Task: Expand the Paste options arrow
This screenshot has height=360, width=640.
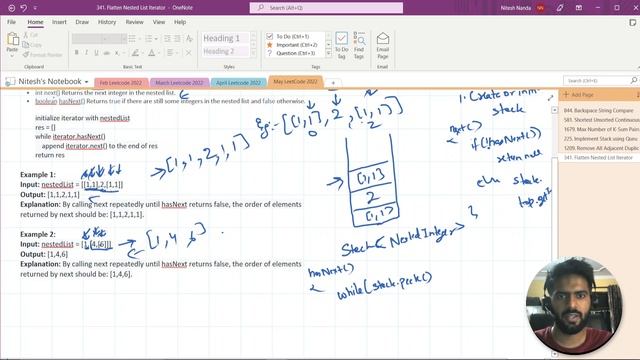Action: pos(12,56)
